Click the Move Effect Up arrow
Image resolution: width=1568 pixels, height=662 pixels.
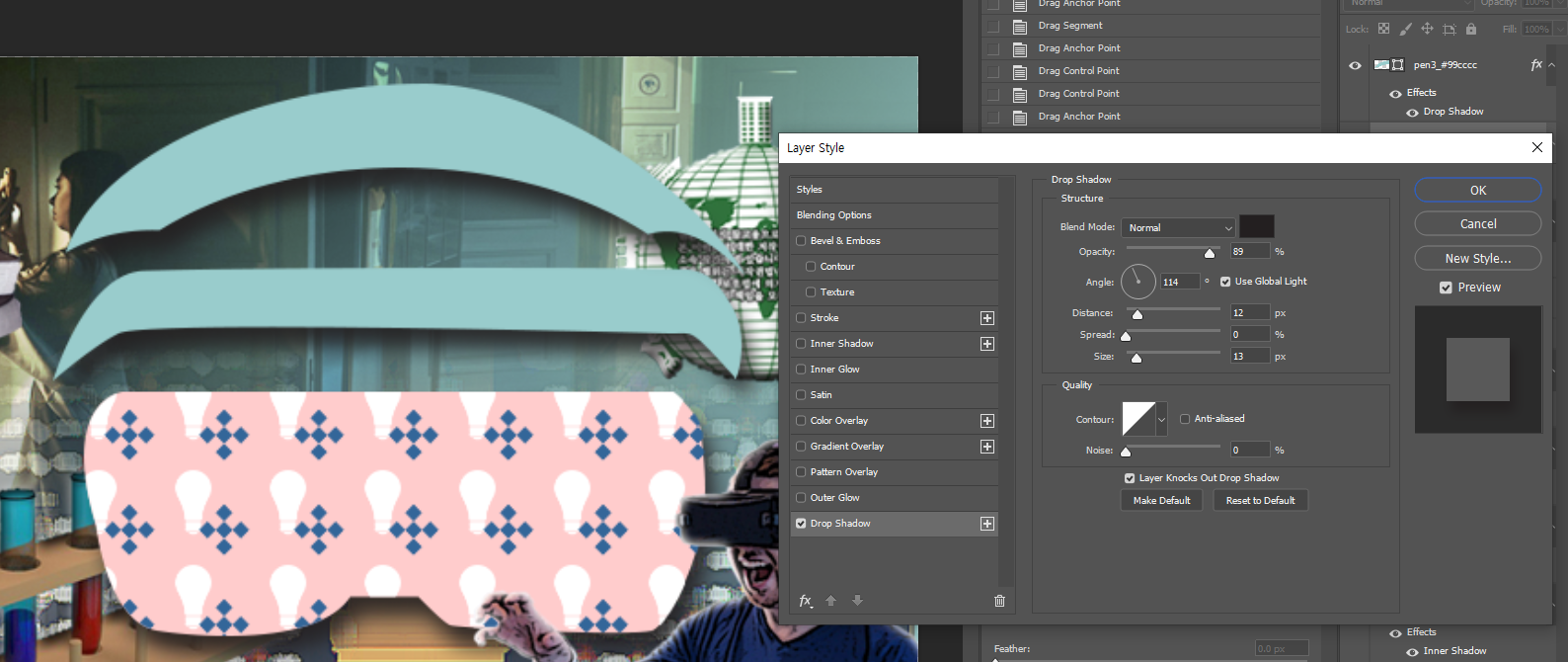coord(830,601)
